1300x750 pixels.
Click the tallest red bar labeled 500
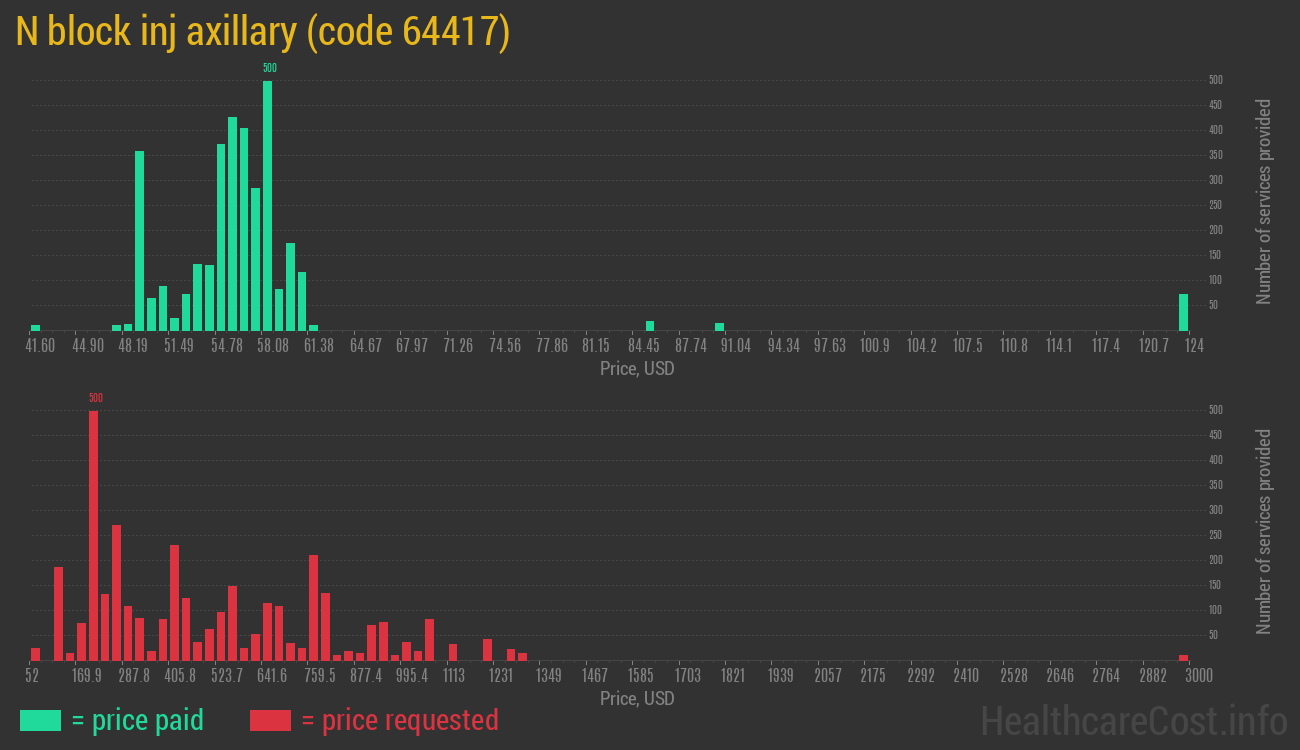click(93, 535)
